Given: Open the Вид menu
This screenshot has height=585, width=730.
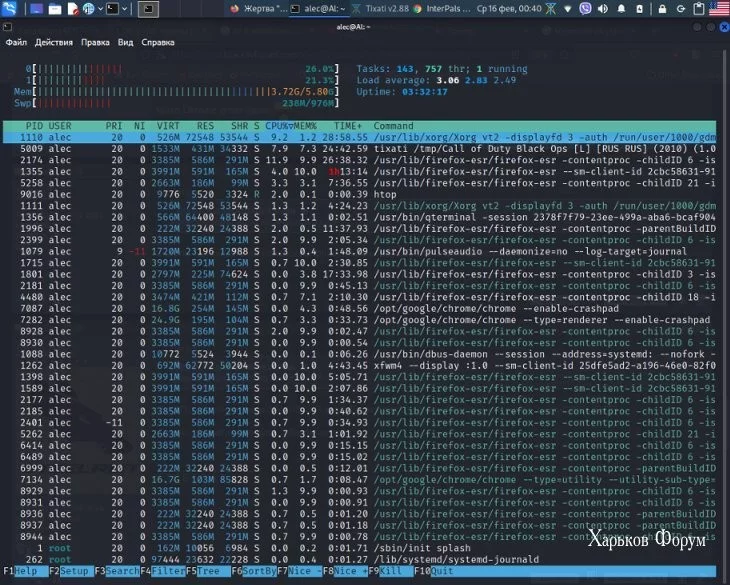Looking at the screenshot, I should (x=125, y=42).
